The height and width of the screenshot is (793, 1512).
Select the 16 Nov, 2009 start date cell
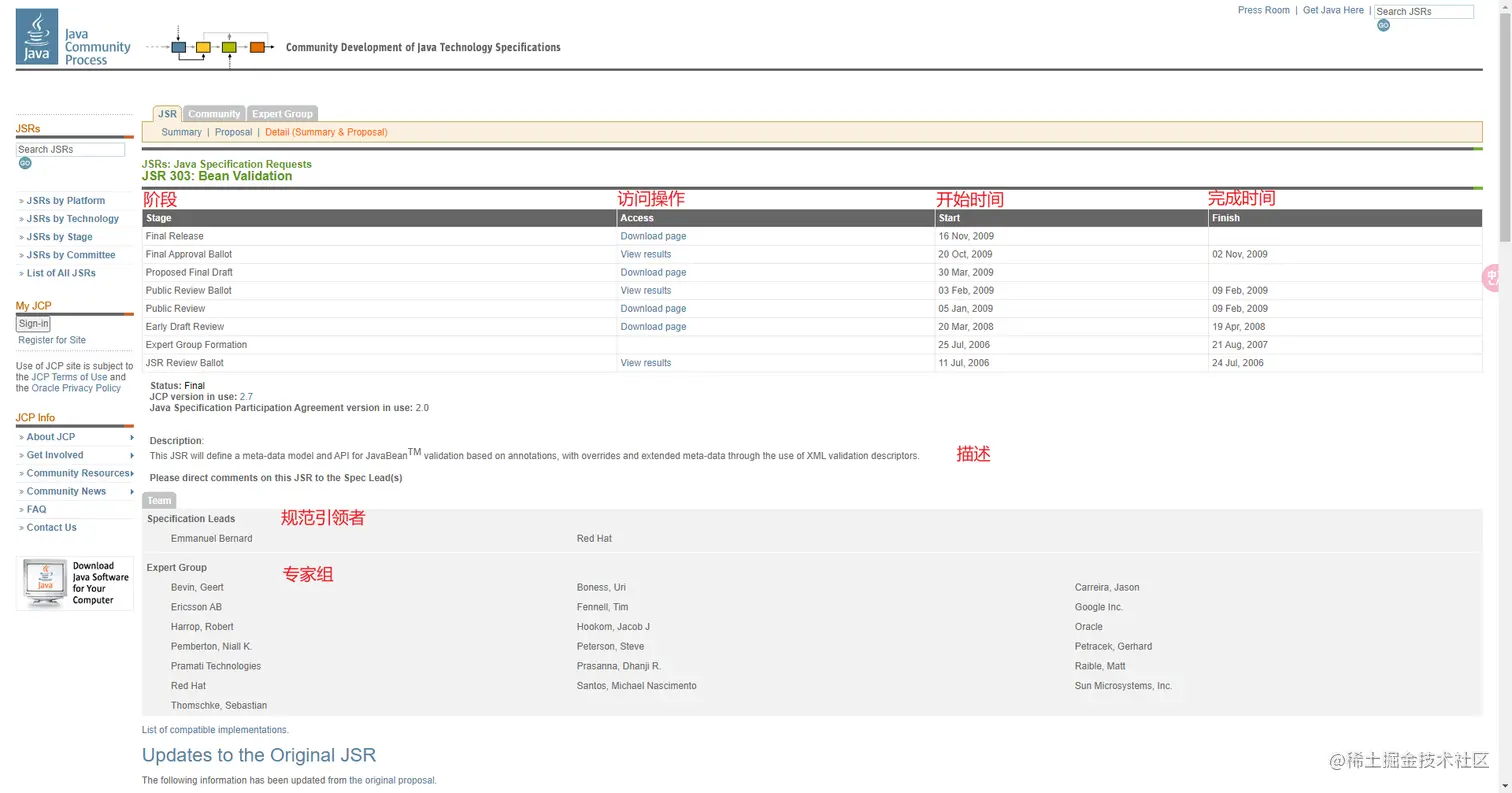[965, 236]
